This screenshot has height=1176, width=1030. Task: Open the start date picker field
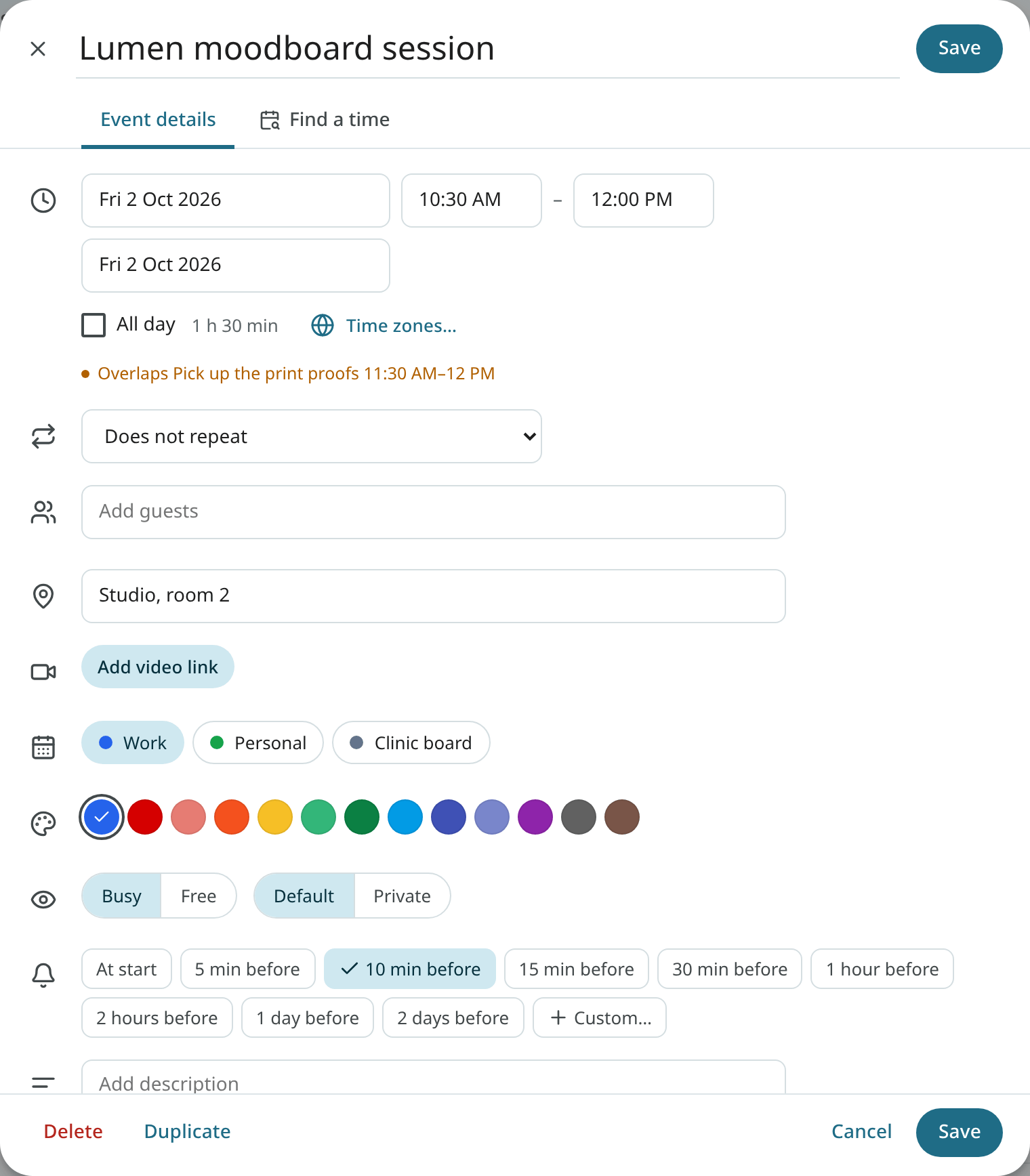tap(236, 201)
